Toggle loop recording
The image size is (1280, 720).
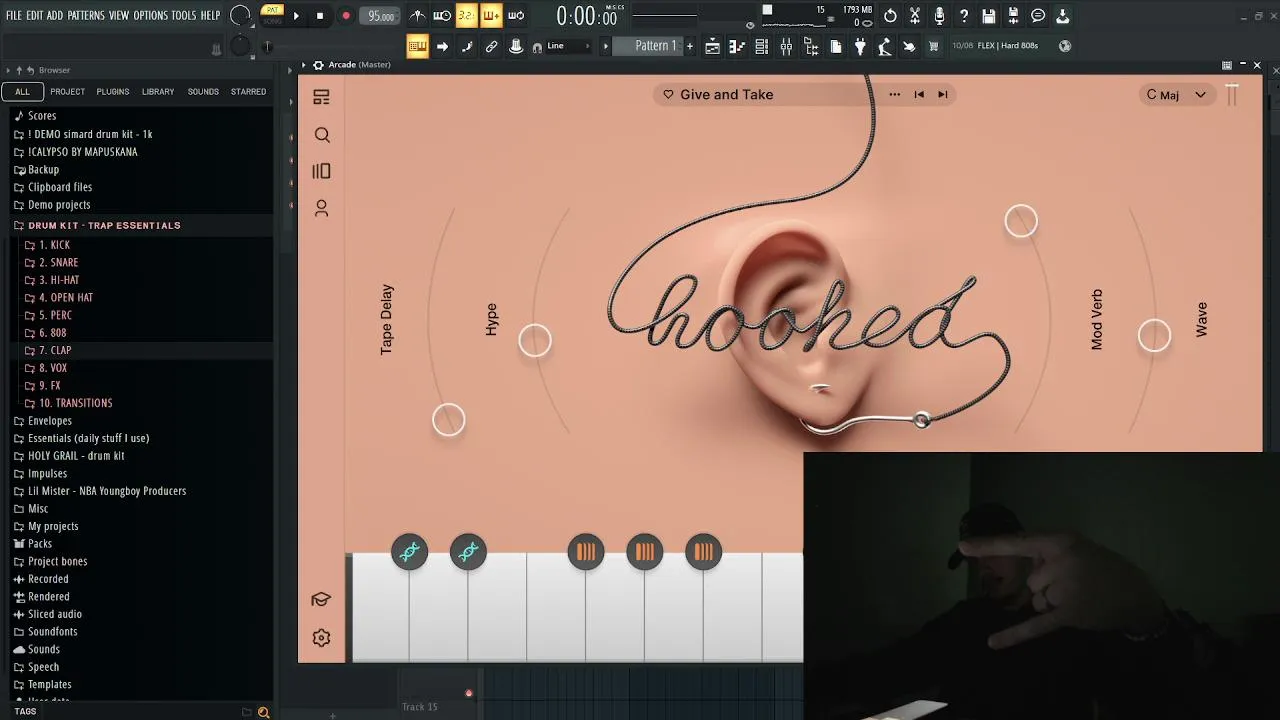click(x=516, y=16)
